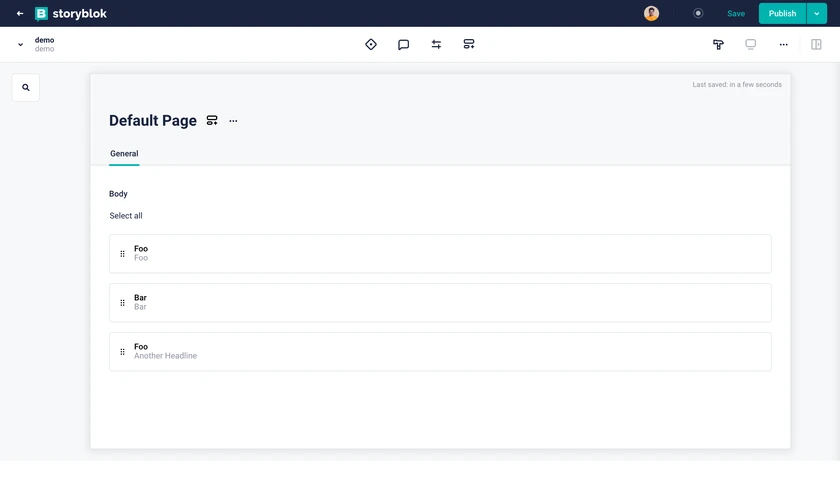Click the search magnifier button
This screenshot has height=490, width=840.
coord(26,88)
